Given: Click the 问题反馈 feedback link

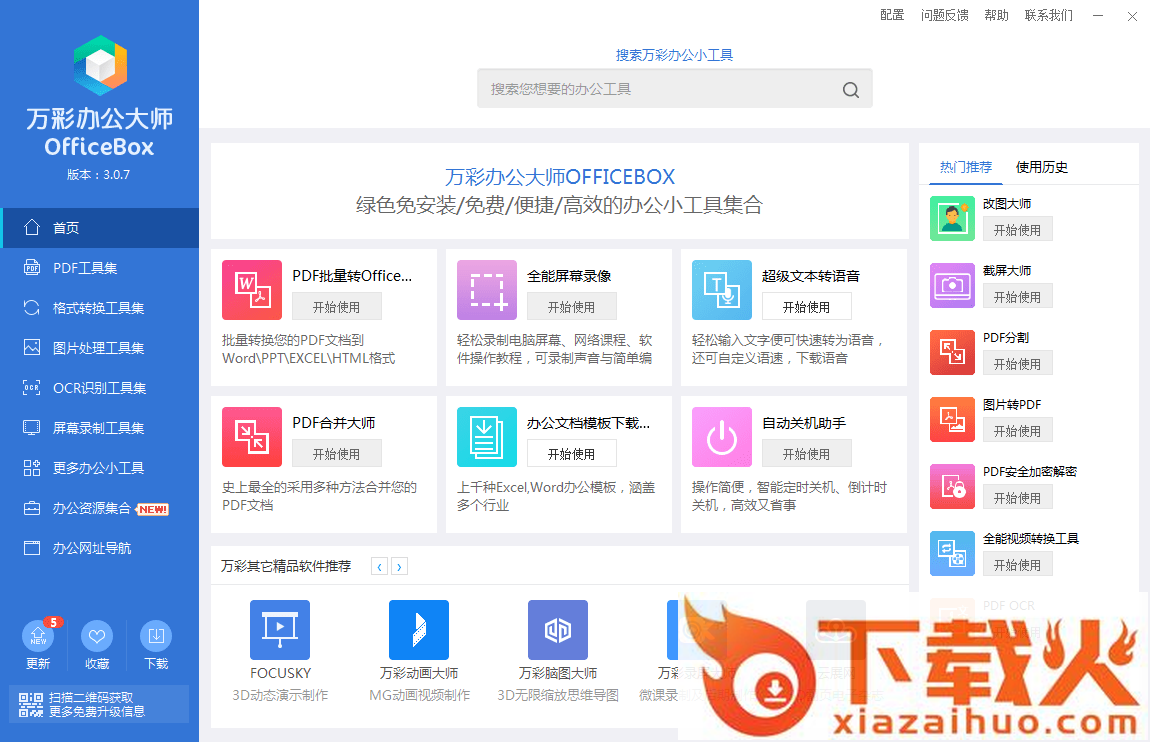Looking at the screenshot, I should click(x=945, y=15).
